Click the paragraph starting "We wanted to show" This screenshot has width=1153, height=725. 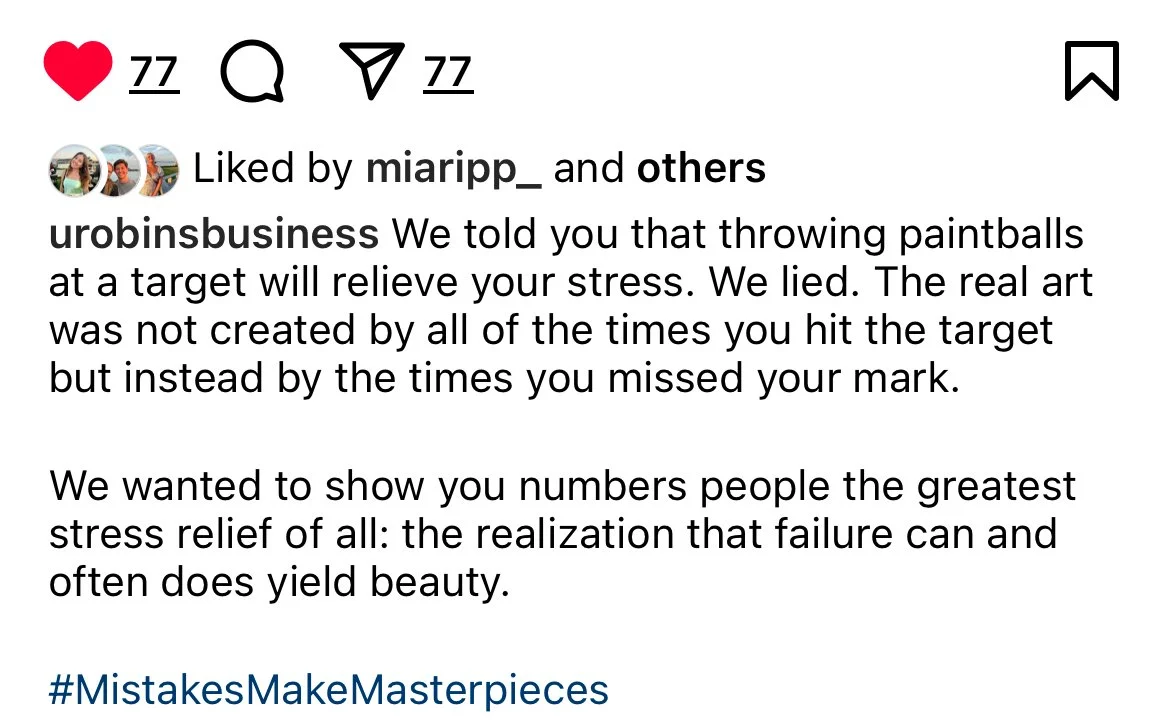click(x=563, y=534)
